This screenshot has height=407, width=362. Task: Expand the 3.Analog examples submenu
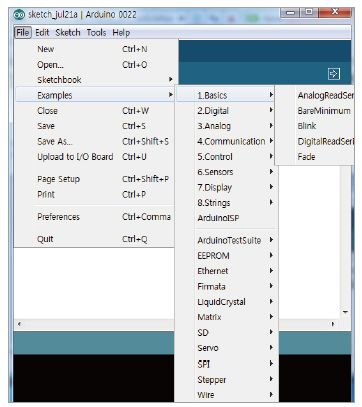pyautogui.click(x=225, y=126)
